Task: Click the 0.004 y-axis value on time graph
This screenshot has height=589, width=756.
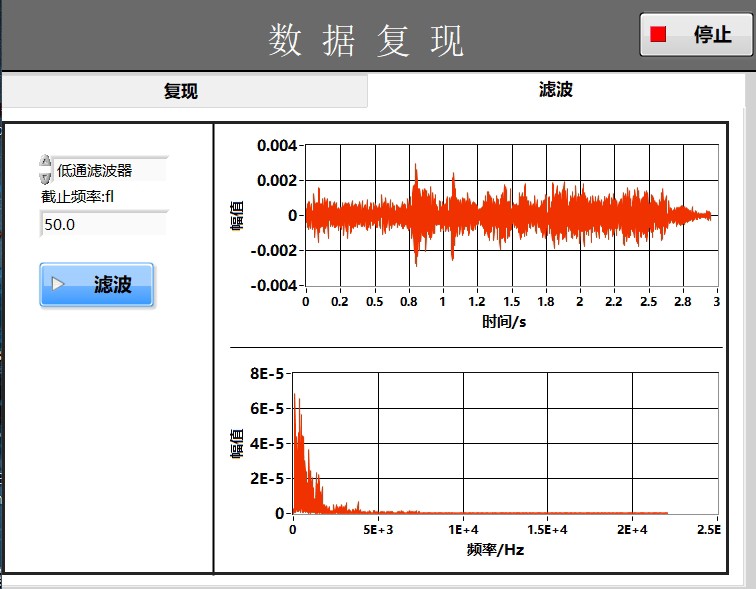Action: [x=277, y=145]
